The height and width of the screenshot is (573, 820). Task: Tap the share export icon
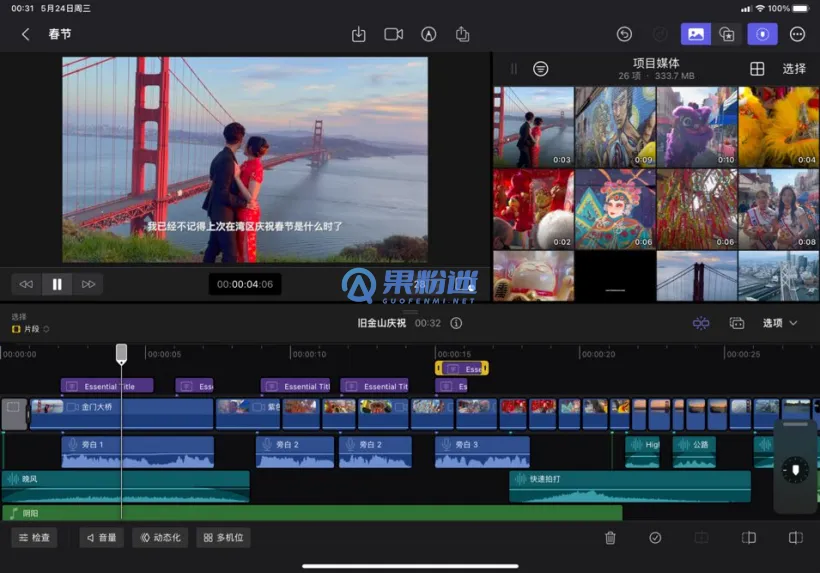462,34
